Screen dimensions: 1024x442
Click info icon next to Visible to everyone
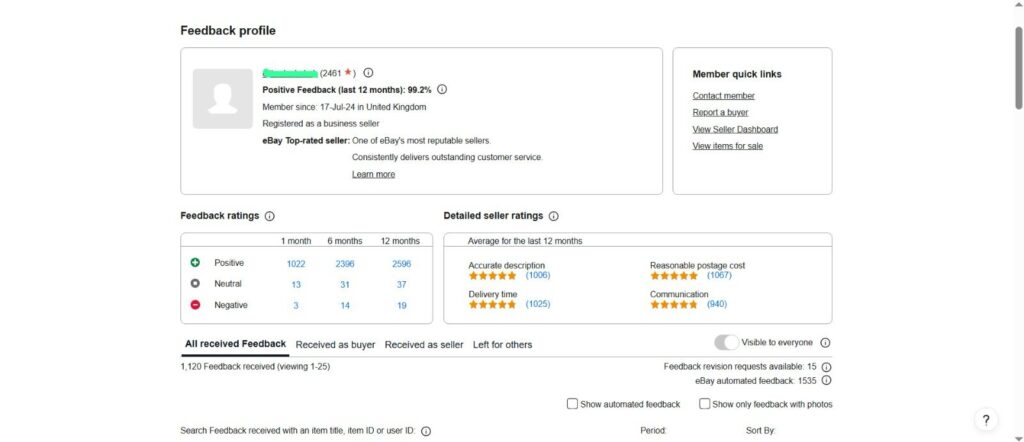[x=825, y=343]
